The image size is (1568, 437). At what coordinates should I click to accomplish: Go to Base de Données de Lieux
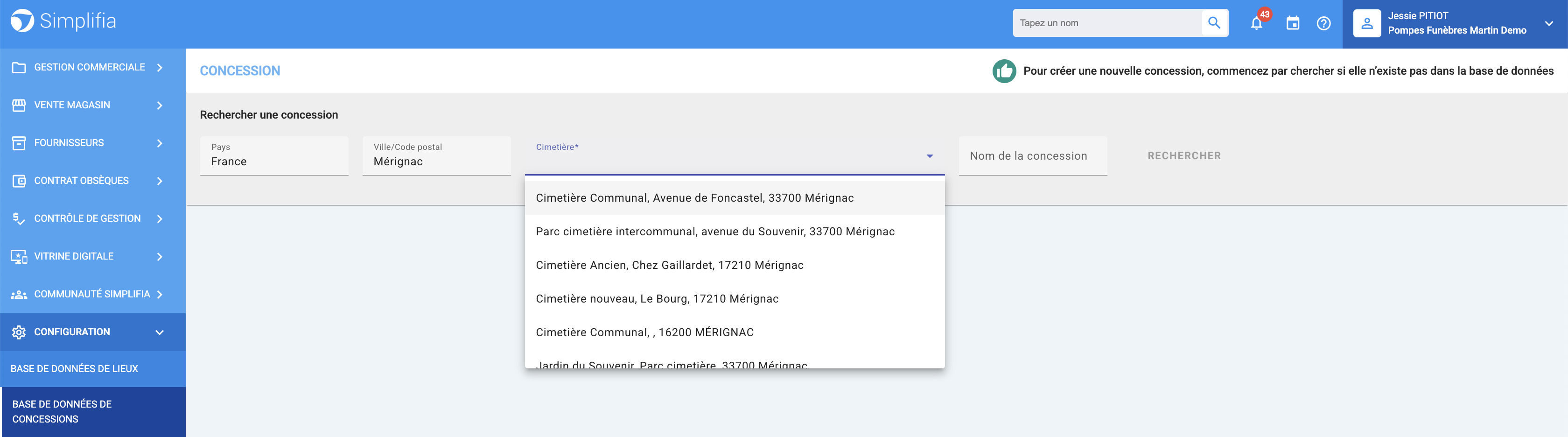(x=92, y=369)
